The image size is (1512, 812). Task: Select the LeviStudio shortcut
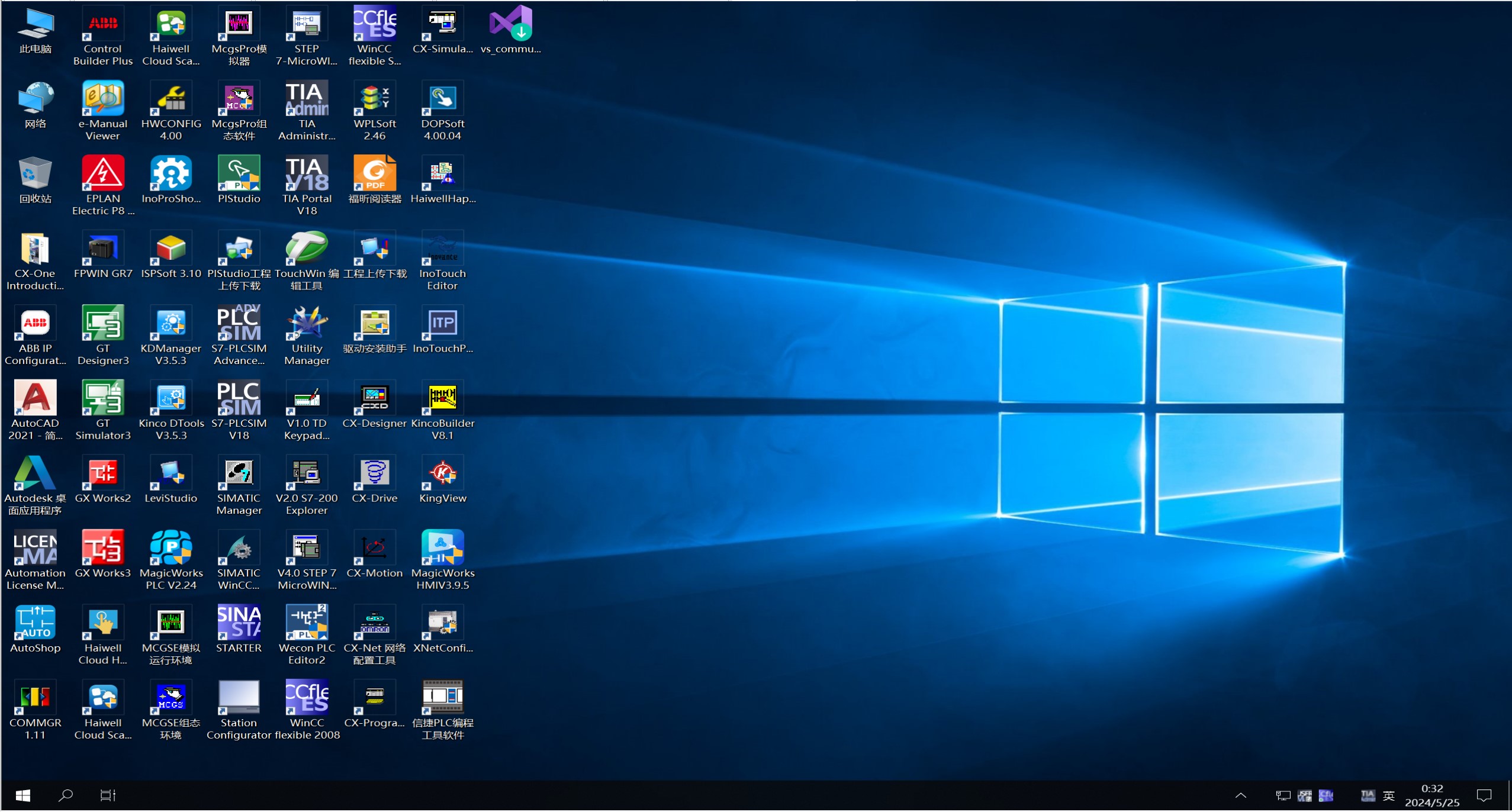170,479
